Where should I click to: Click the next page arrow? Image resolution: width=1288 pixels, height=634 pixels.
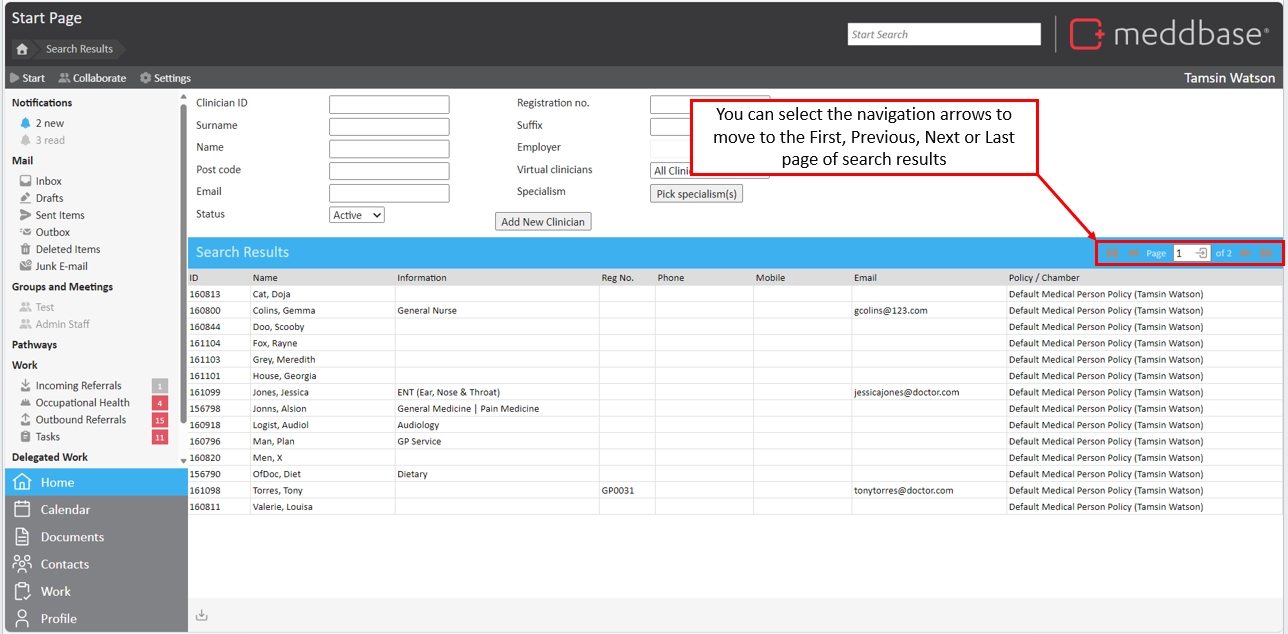1245,253
